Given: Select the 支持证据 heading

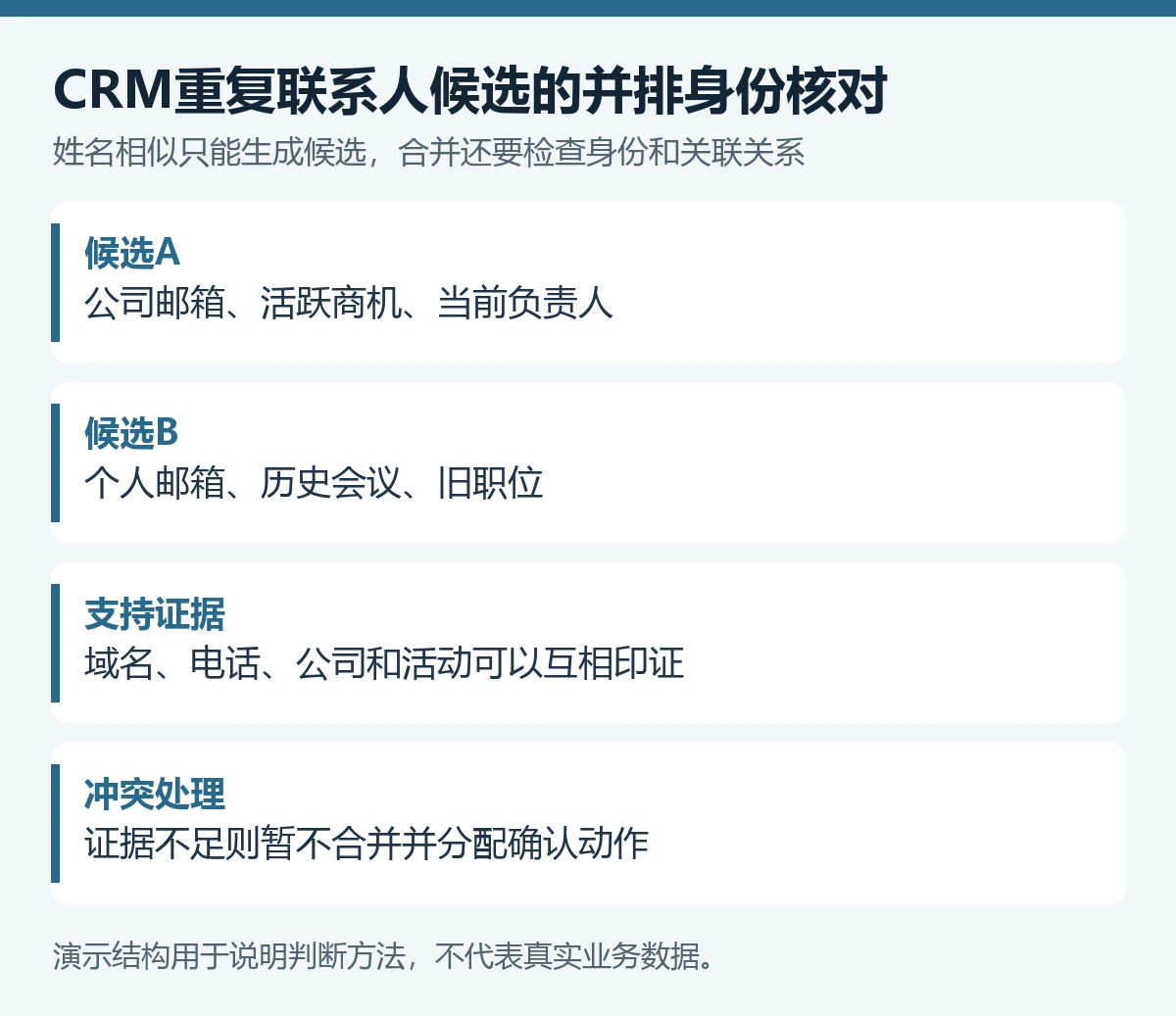Looking at the screenshot, I should point(155,613).
